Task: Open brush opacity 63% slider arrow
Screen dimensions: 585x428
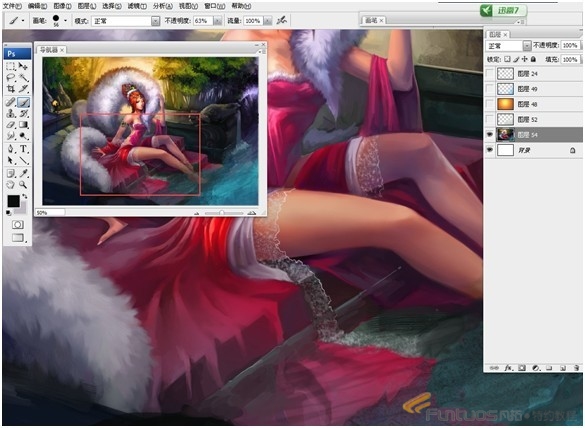Action: (x=218, y=21)
